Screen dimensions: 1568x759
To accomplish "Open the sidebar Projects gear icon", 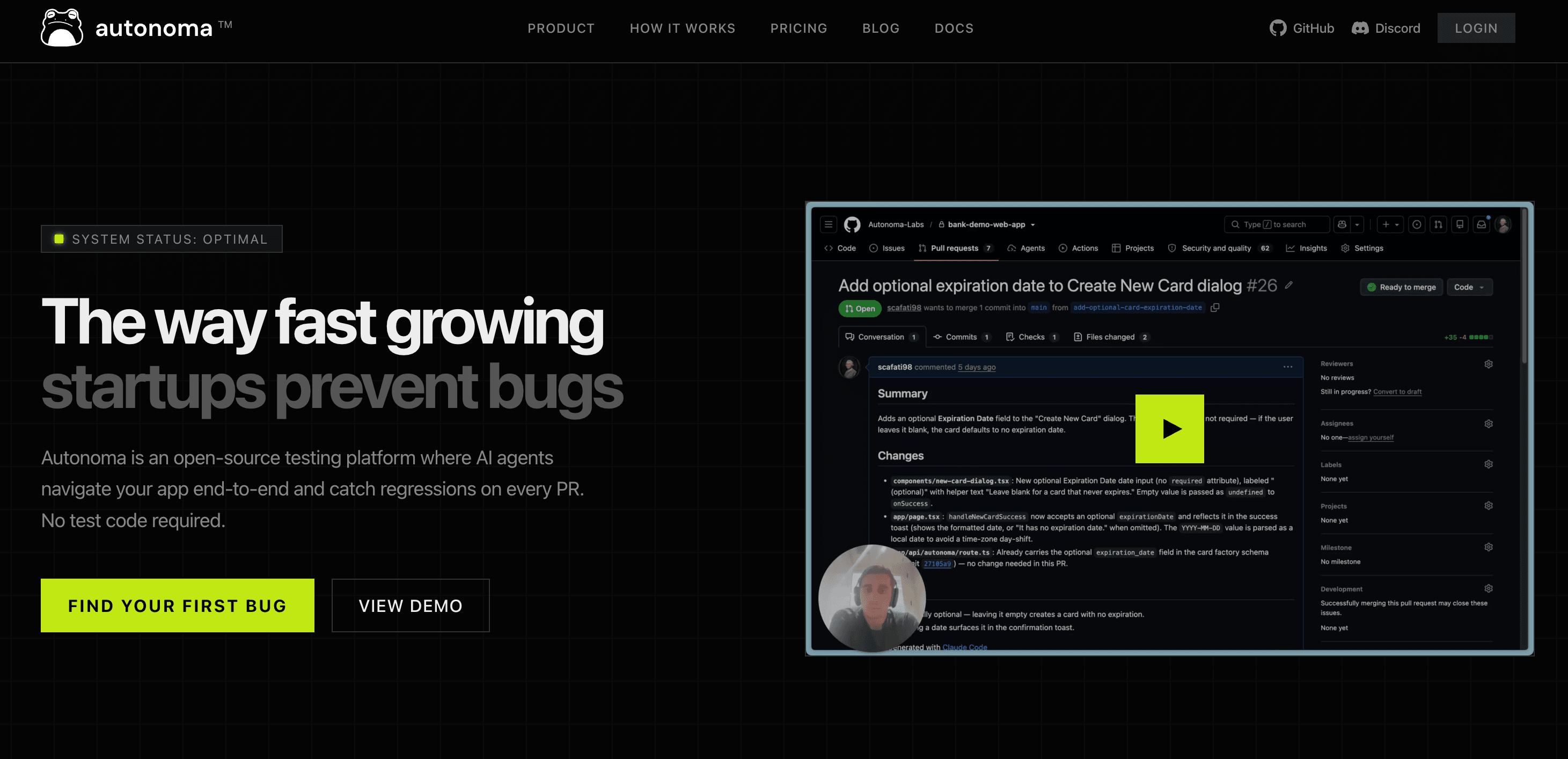I will (1488, 506).
